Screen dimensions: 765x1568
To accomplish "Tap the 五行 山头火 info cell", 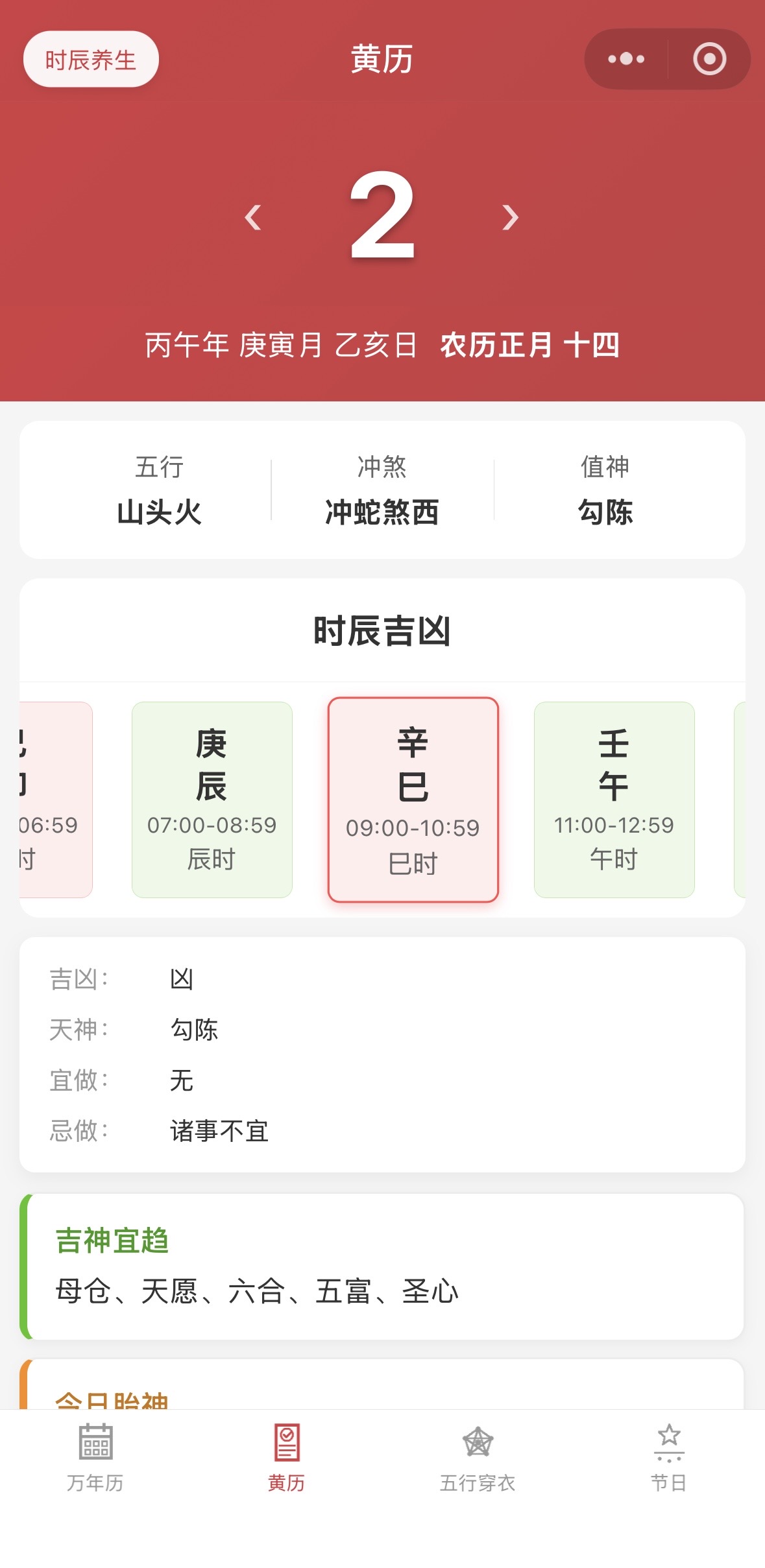I will [x=160, y=490].
